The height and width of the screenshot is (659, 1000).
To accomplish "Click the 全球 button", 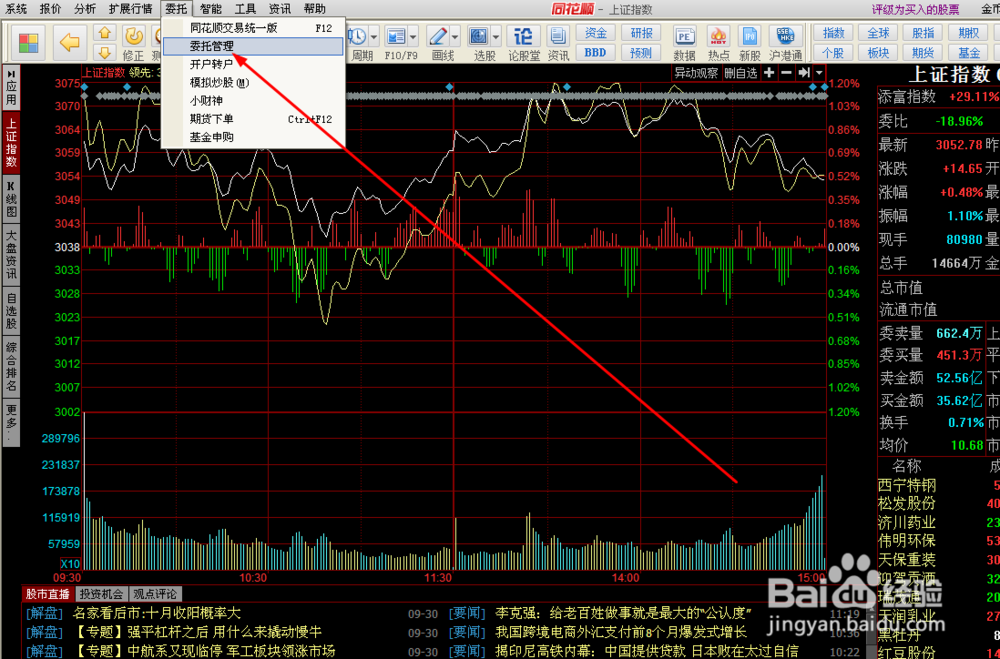I will 878,33.
